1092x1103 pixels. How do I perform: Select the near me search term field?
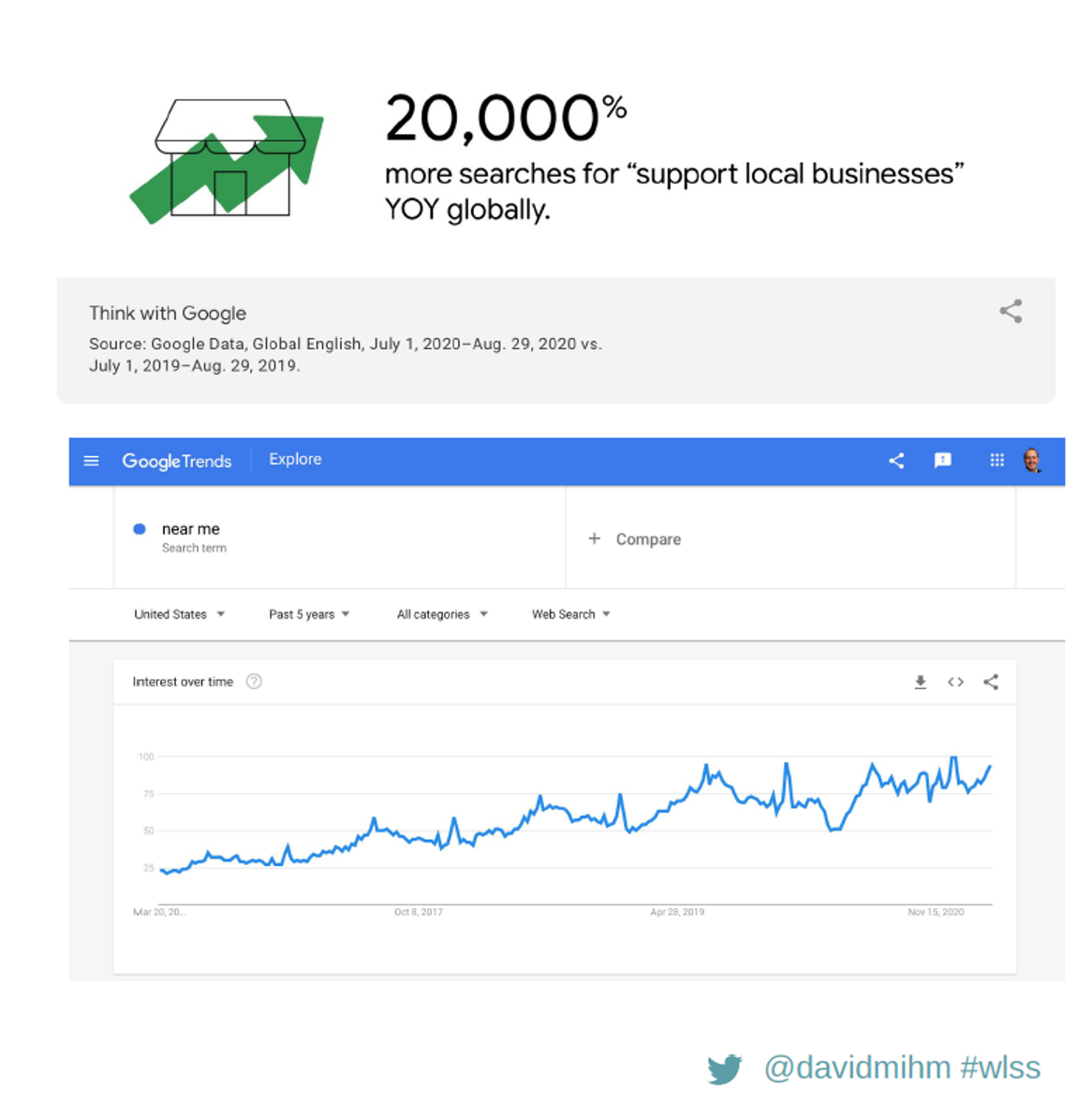click(x=191, y=529)
